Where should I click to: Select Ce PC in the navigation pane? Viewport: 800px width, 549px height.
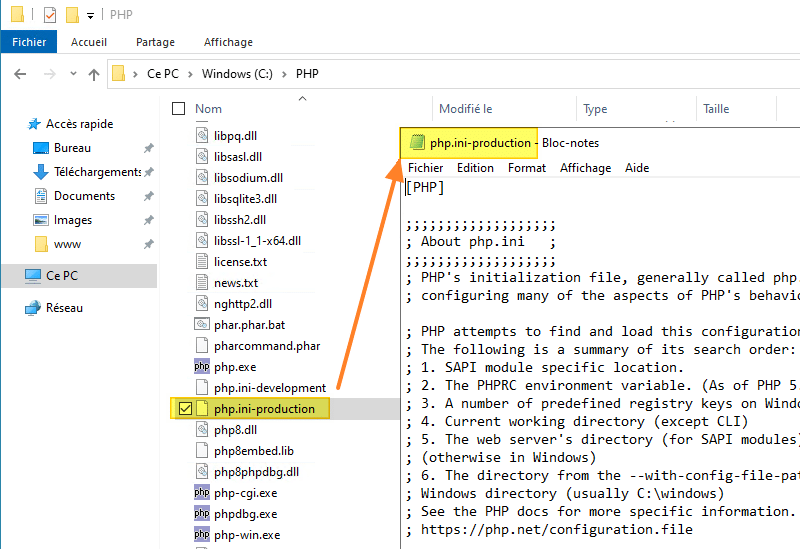tap(61, 275)
